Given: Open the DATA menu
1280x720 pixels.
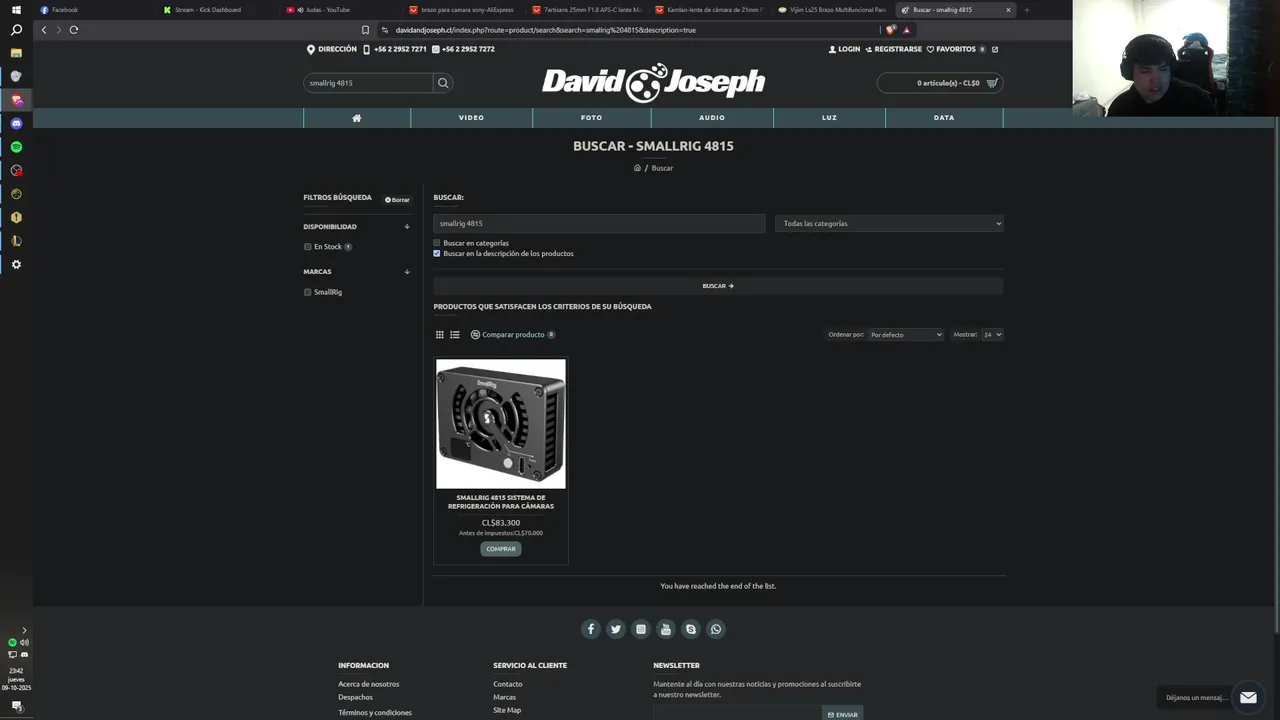Looking at the screenshot, I should (x=944, y=118).
